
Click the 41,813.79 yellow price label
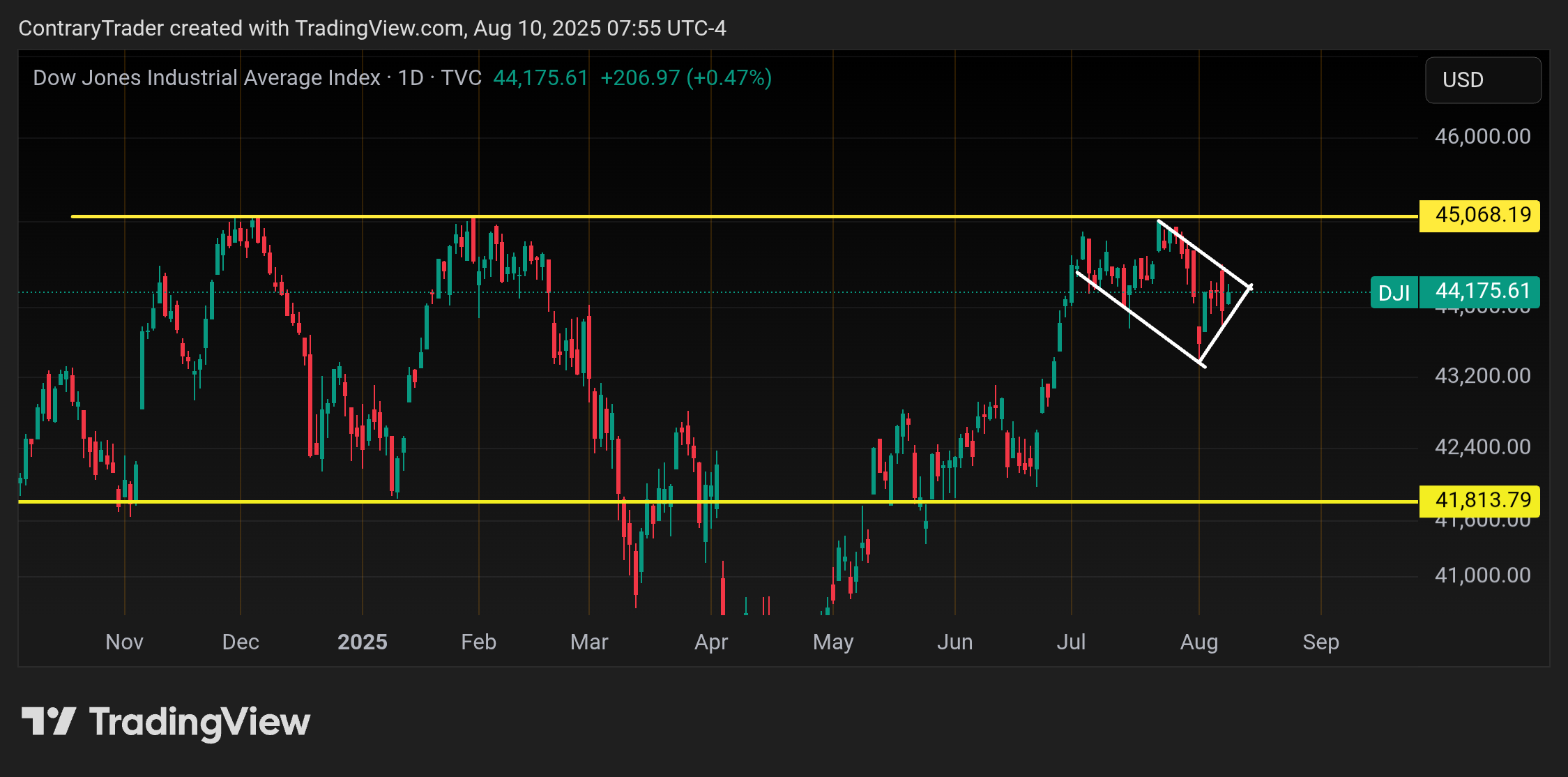click(1479, 501)
